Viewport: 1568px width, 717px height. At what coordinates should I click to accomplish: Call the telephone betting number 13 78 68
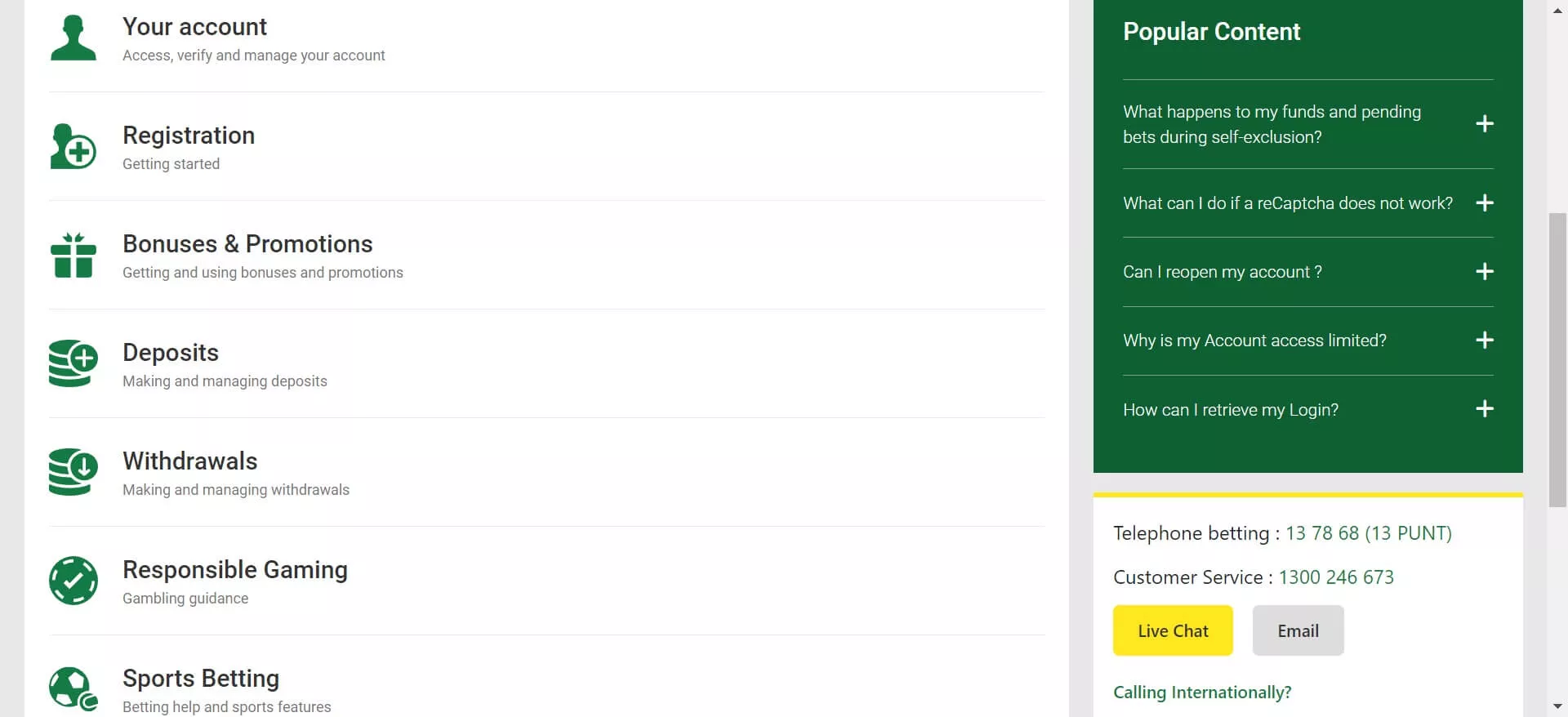tap(1368, 533)
